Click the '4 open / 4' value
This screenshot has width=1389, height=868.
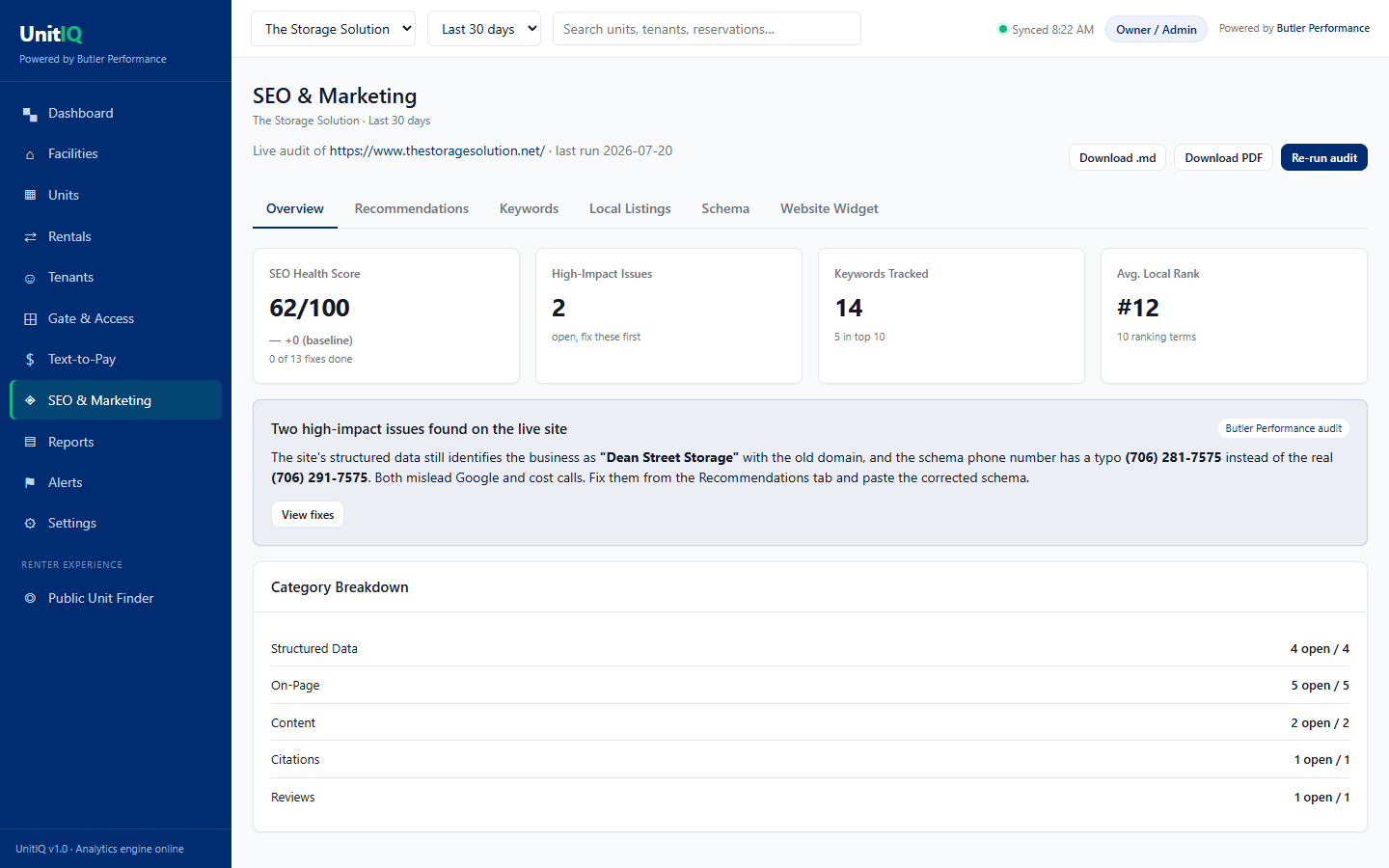click(1320, 648)
